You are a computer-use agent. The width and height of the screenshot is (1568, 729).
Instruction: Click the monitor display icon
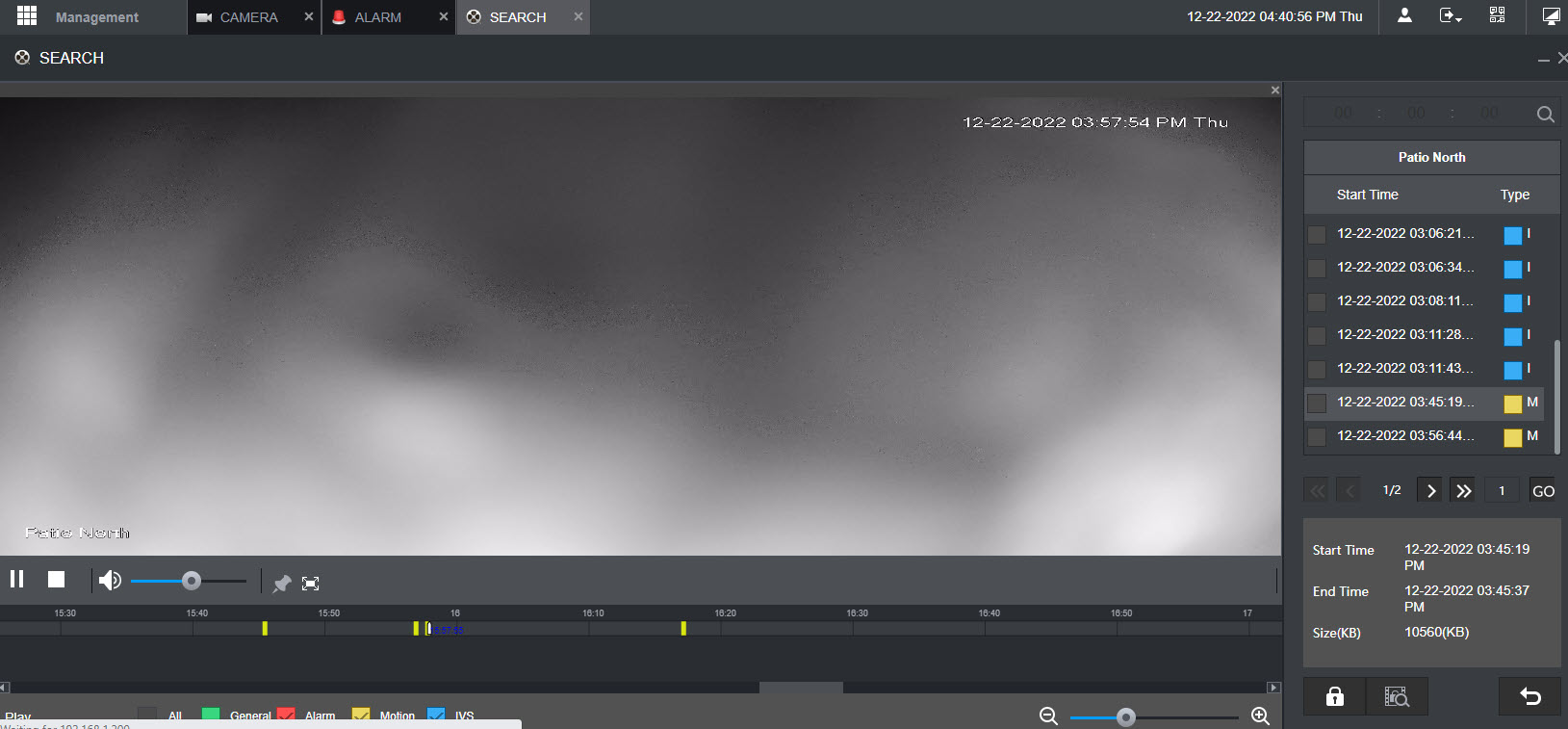point(1551,15)
